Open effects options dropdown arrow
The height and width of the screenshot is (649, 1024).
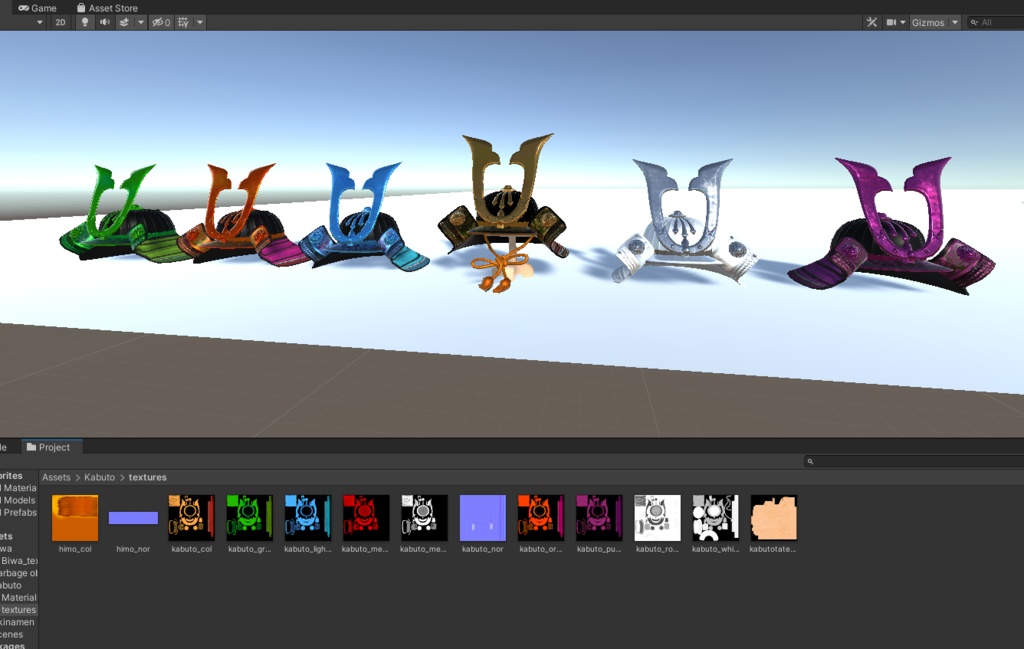click(x=140, y=22)
